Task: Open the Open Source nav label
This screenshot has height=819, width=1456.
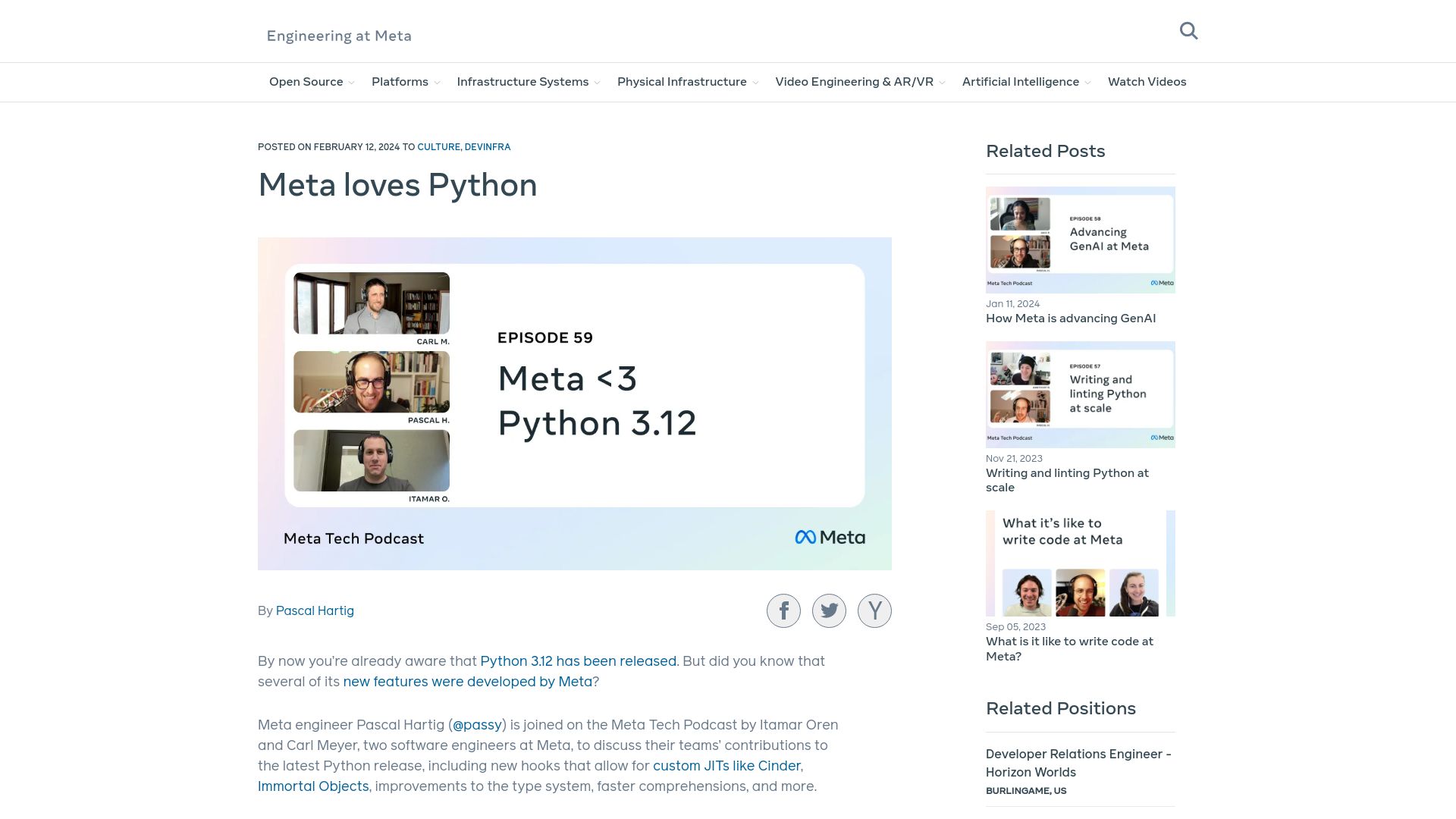Action: tap(306, 82)
